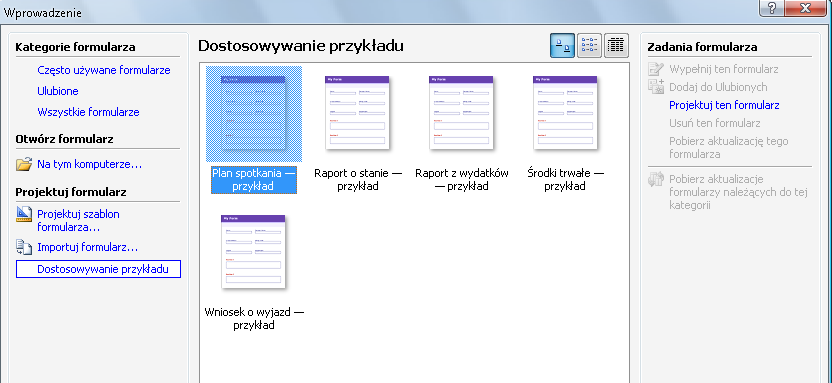Click Pobierz aktualizacje formularzy należących do kategorii
This screenshot has width=832, height=383.
pyautogui.click(x=738, y=192)
